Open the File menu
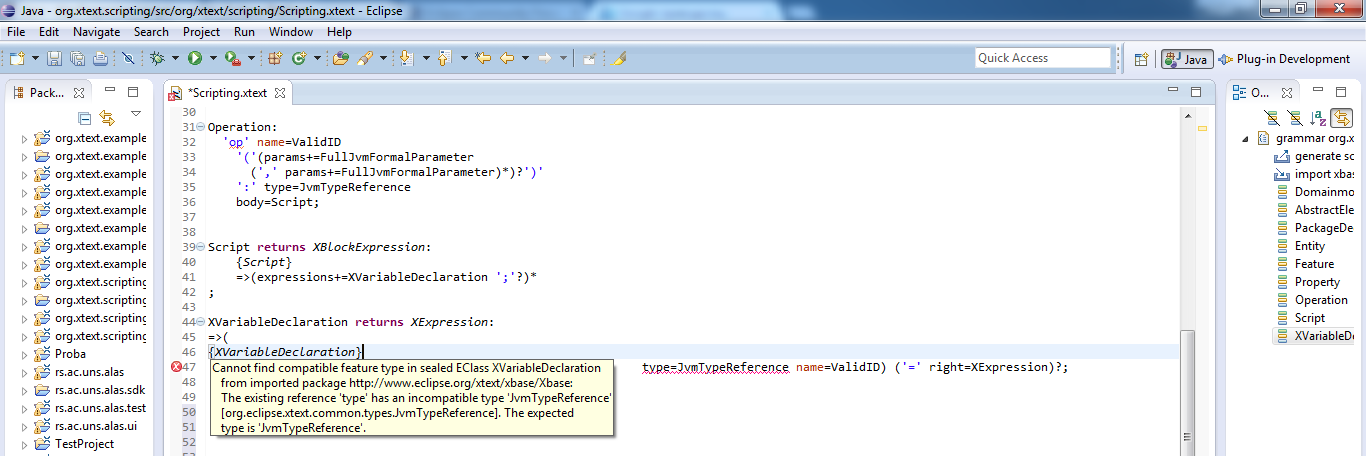 (x=16, y=32)
